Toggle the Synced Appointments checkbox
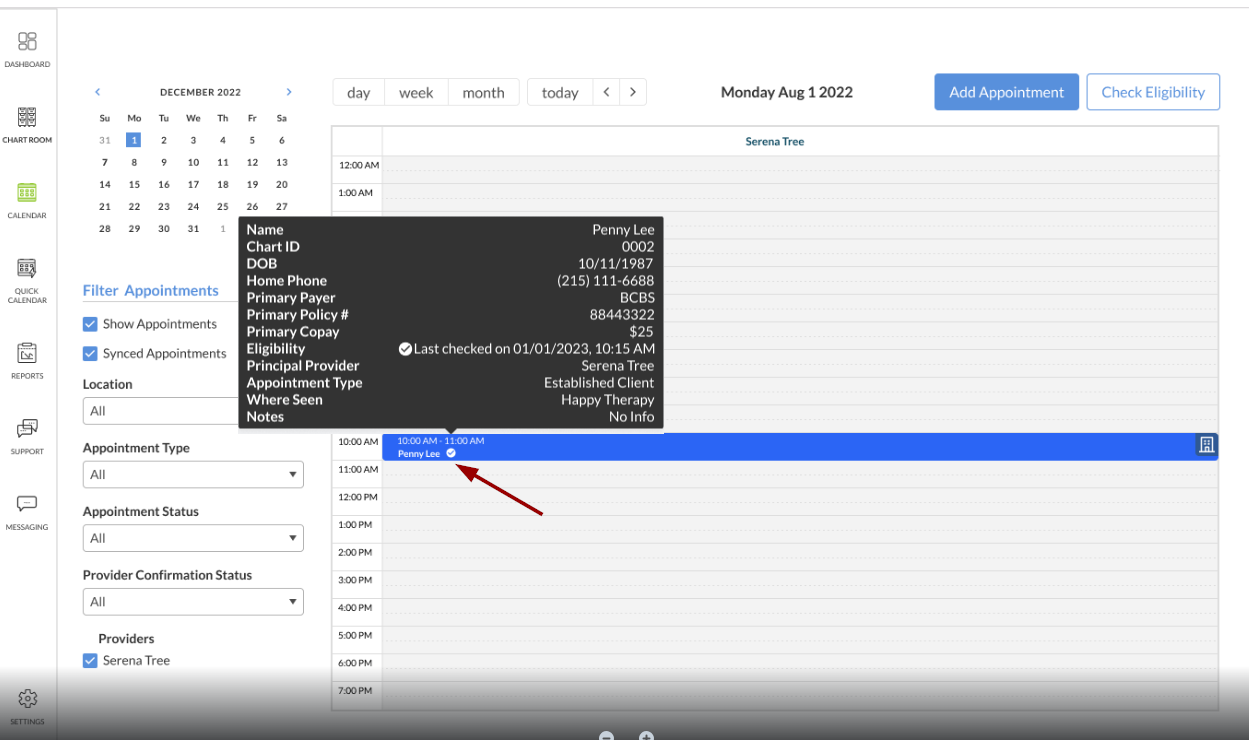The image size is (1249, 740). (90, 353)
